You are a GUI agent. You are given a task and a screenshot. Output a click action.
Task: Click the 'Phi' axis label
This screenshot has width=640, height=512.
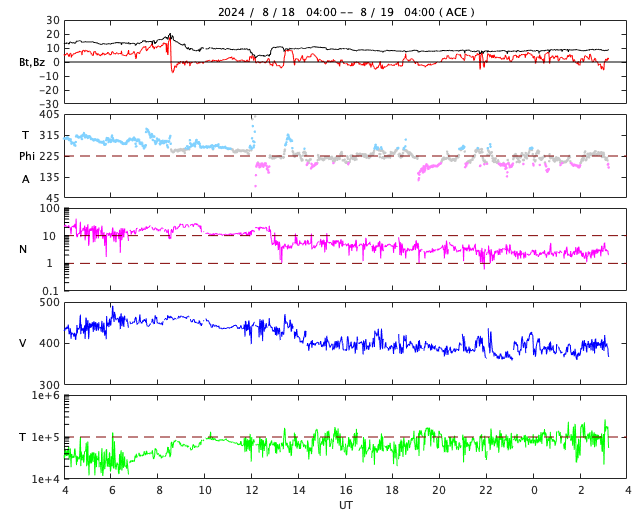27,156
